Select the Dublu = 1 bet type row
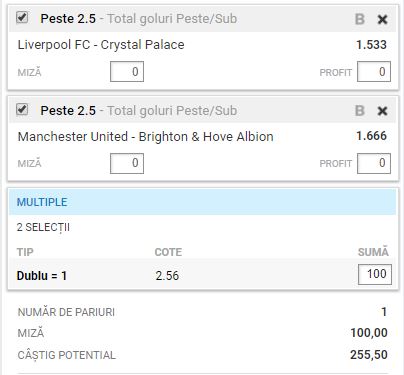 point(203,275)
